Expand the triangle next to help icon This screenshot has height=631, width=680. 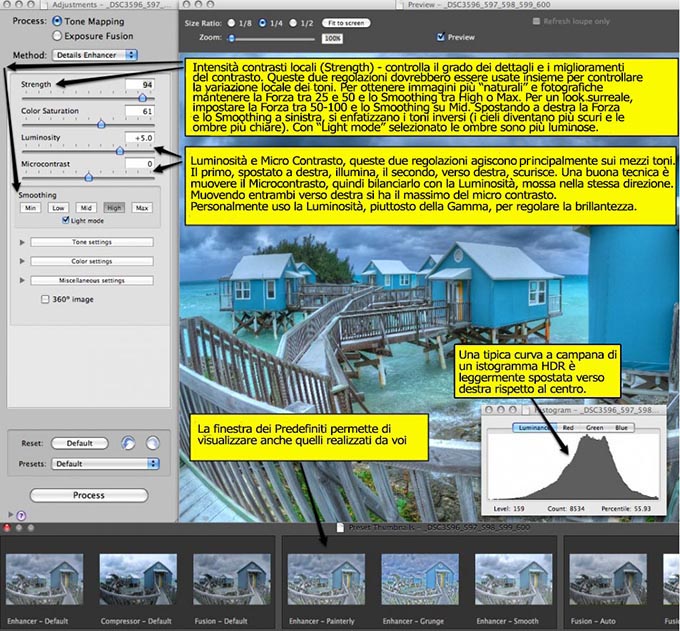point(10,515)
